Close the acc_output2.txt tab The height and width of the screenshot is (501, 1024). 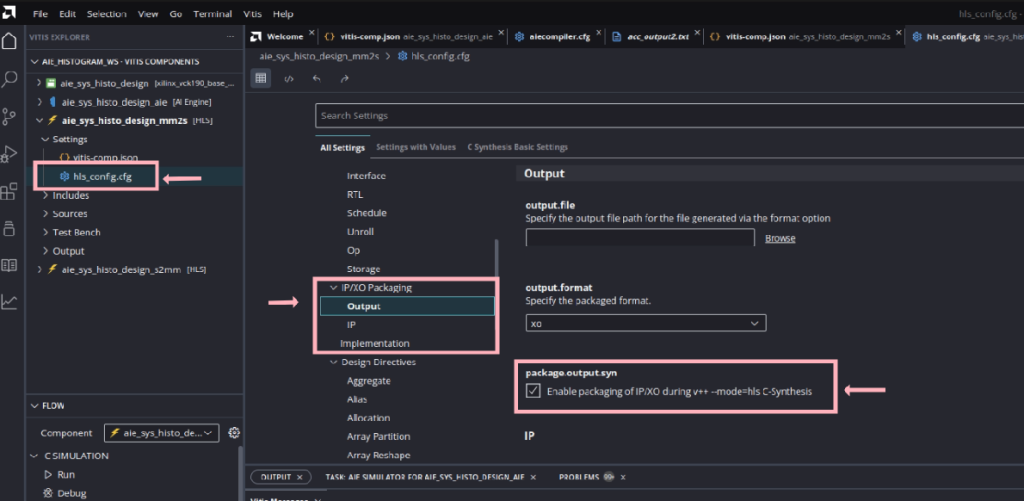697,33
